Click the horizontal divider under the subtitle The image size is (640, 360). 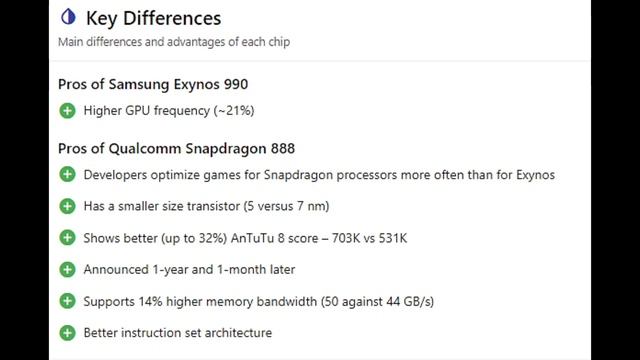(x=320, y=61)
